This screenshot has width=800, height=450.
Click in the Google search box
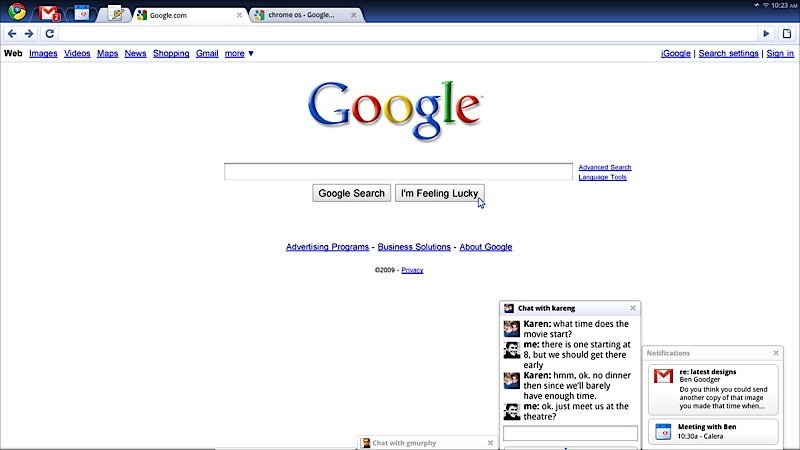click(x=398, y=172)
